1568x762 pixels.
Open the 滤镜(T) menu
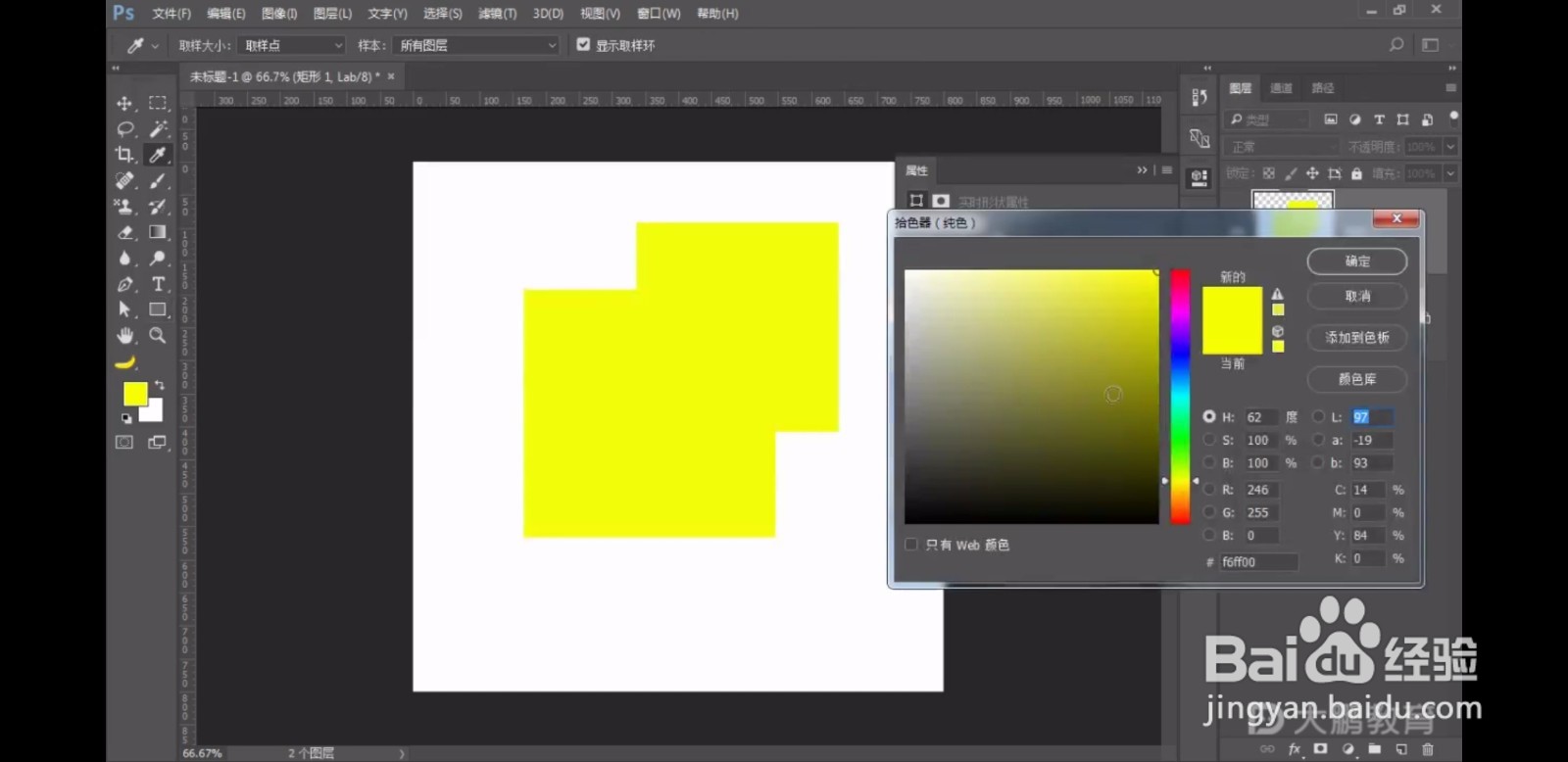click(497, 14)
